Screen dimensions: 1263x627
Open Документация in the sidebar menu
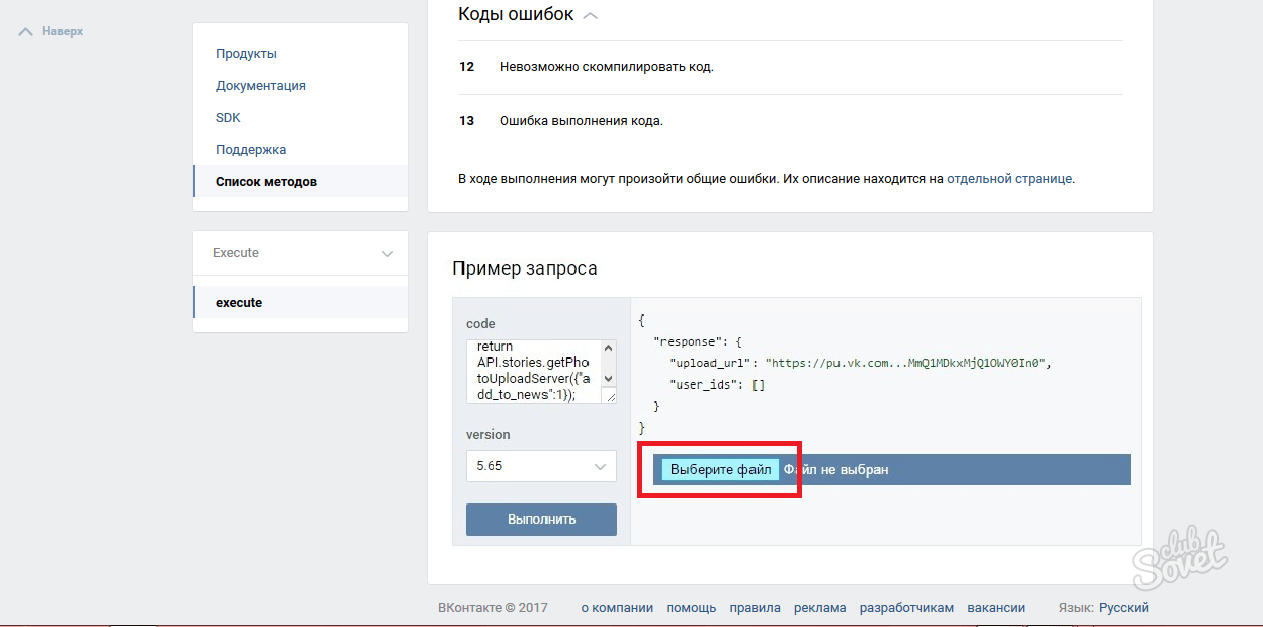(x=261, y=86)
